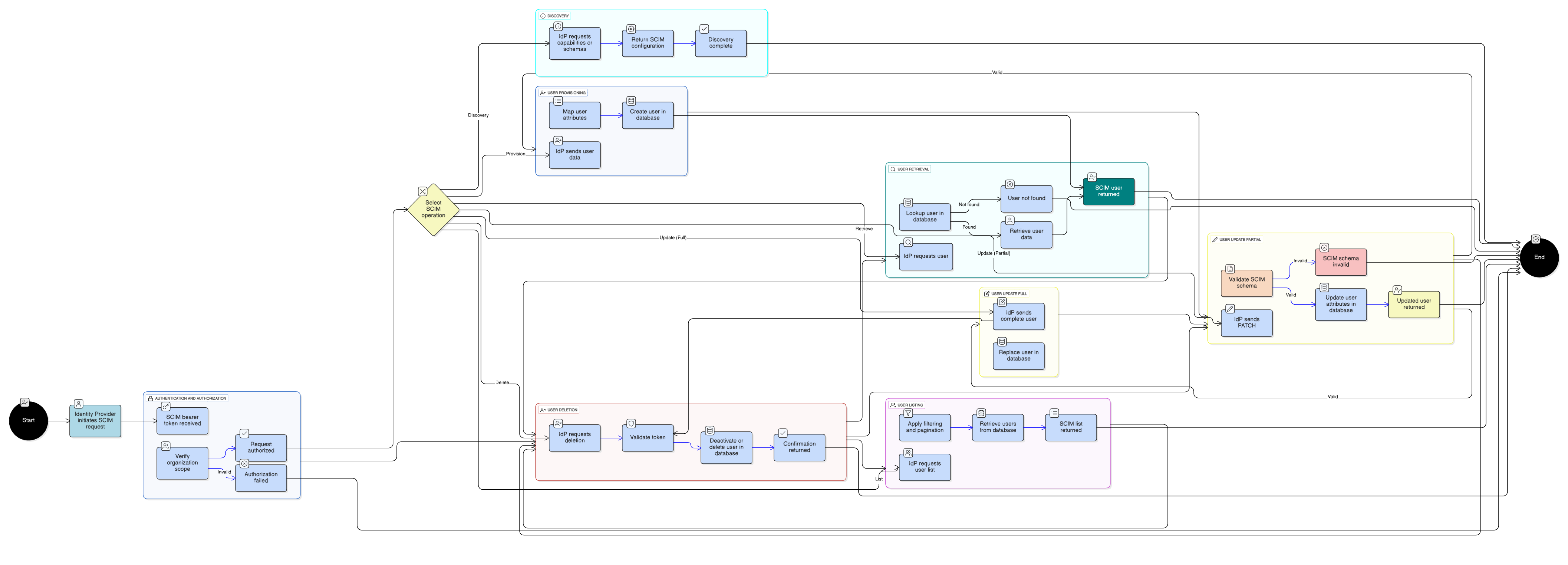Click the 'Retrieve' edge label
Image resolution: width=1568 pixels, height=565 pixels.
point(864,229)
